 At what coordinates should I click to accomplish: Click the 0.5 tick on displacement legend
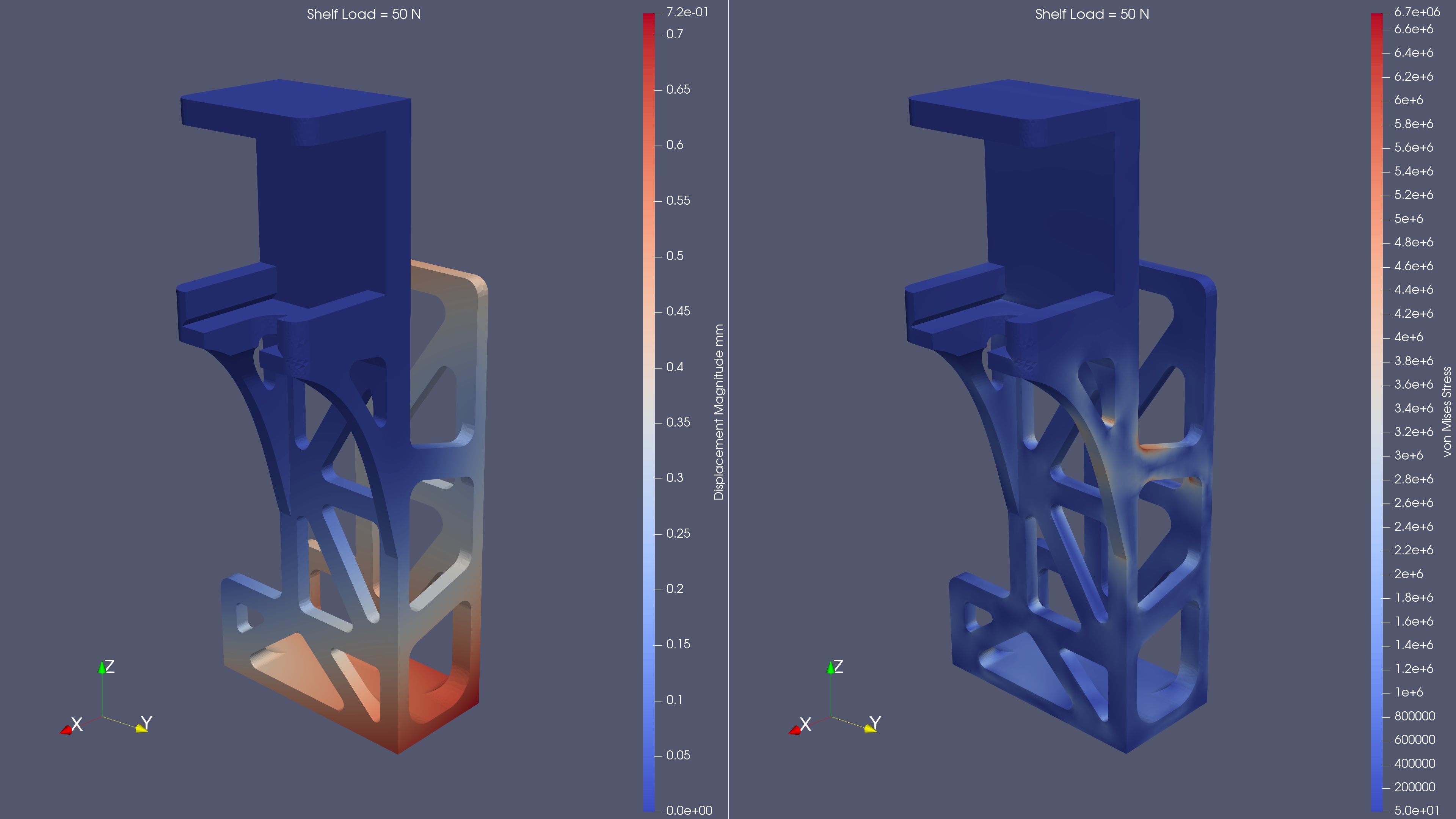[x=674, y=256]
